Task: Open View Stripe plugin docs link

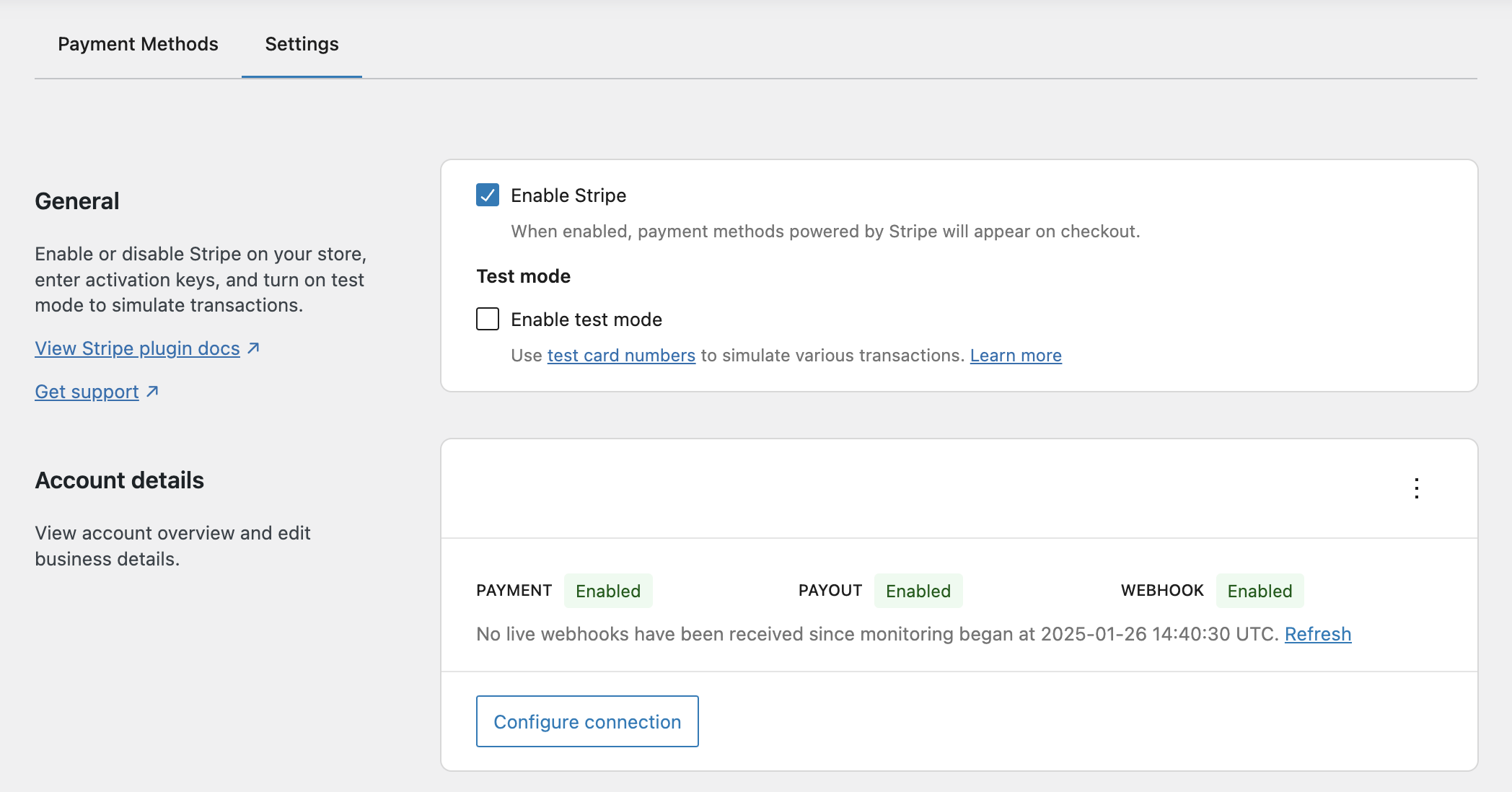Action: (137, 348)
